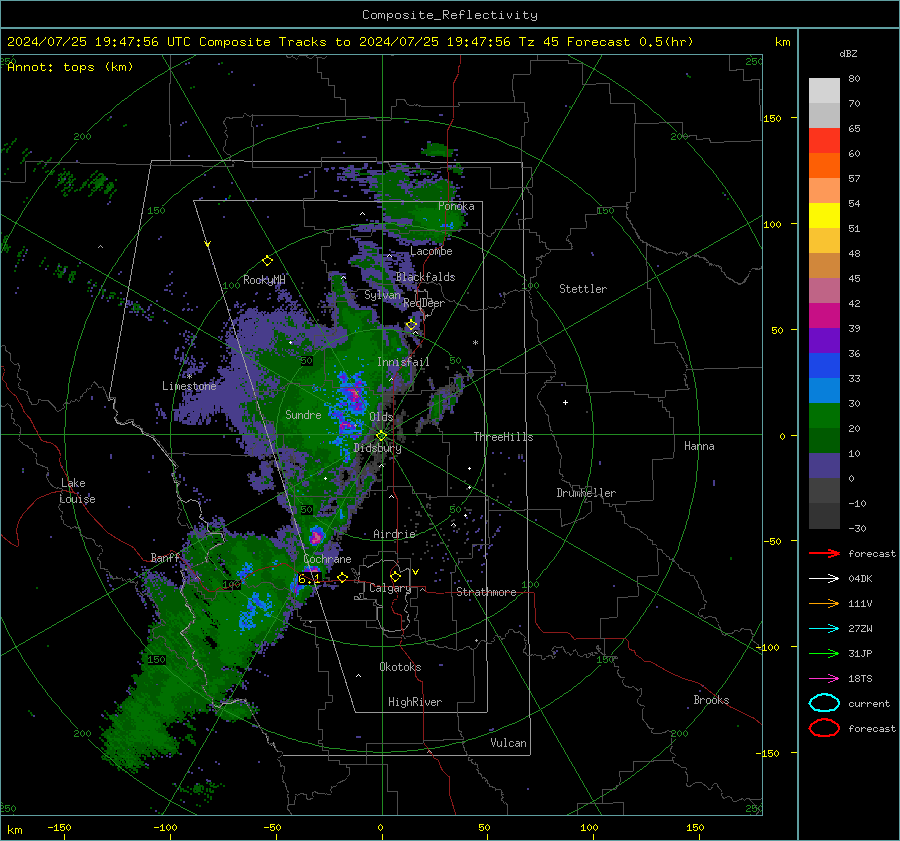This screenshot has height=841, width=900.
Task: Click the asterisk marker above Limestone label
Action: click(x=189, y=377)
